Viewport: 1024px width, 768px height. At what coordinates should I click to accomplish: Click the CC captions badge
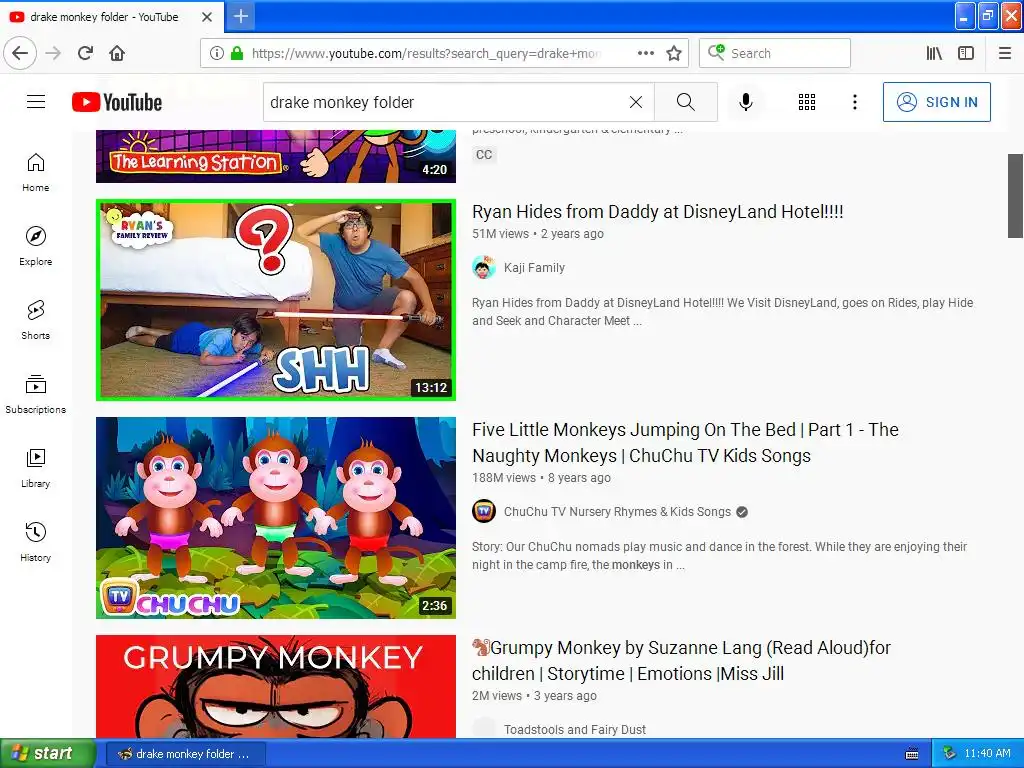point(484,155)
